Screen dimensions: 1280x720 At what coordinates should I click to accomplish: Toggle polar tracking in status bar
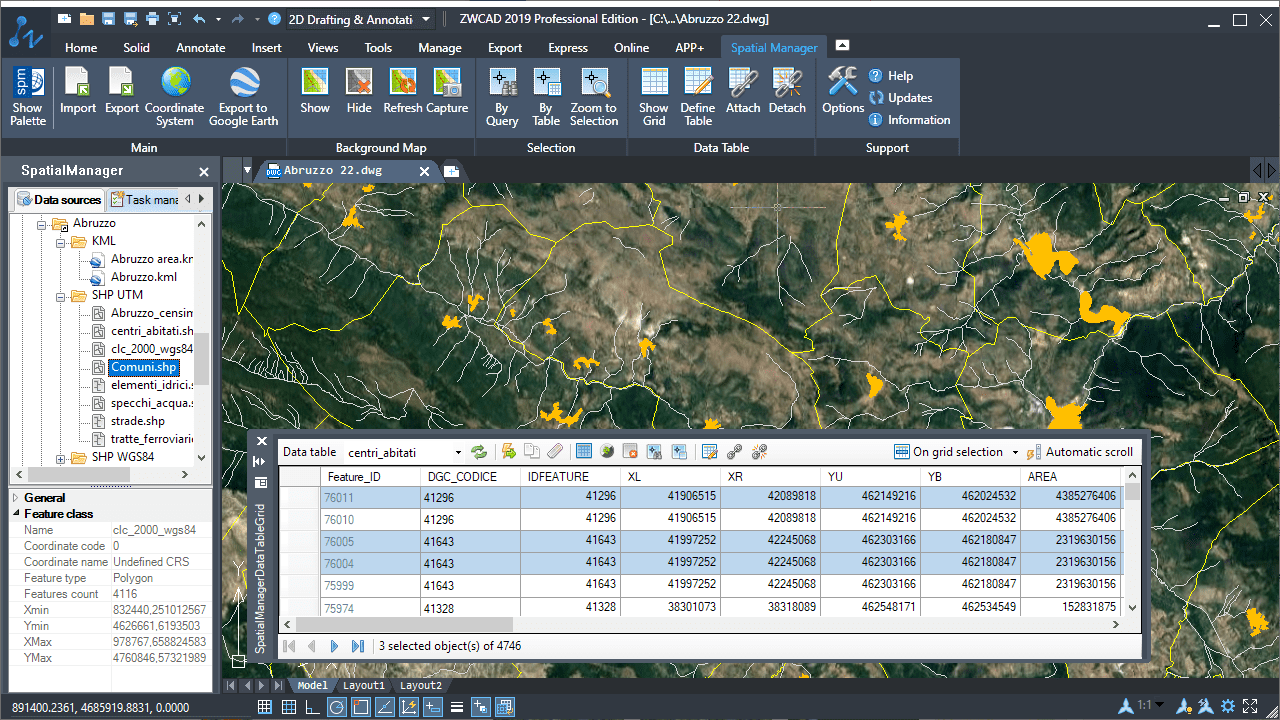click(x=336, y=707)
